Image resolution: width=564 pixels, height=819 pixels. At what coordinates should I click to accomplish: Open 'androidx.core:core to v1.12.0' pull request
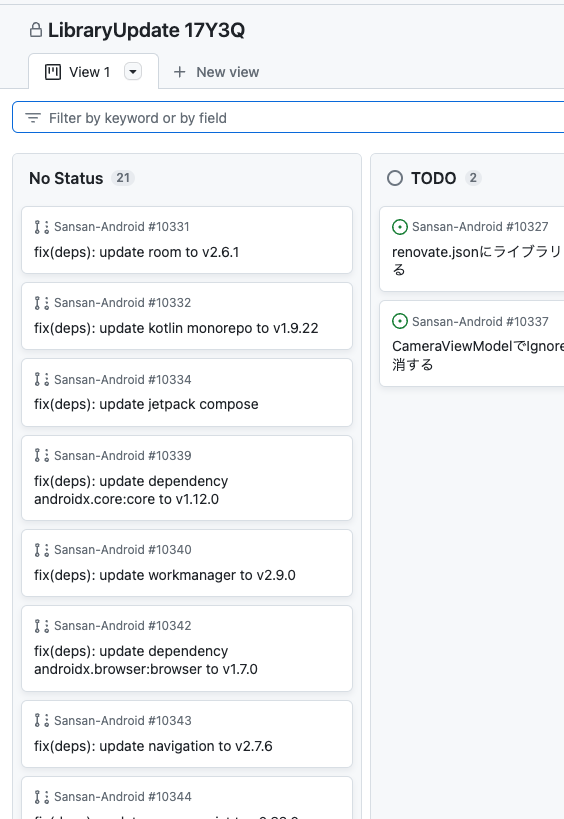(x=131, y=490)
